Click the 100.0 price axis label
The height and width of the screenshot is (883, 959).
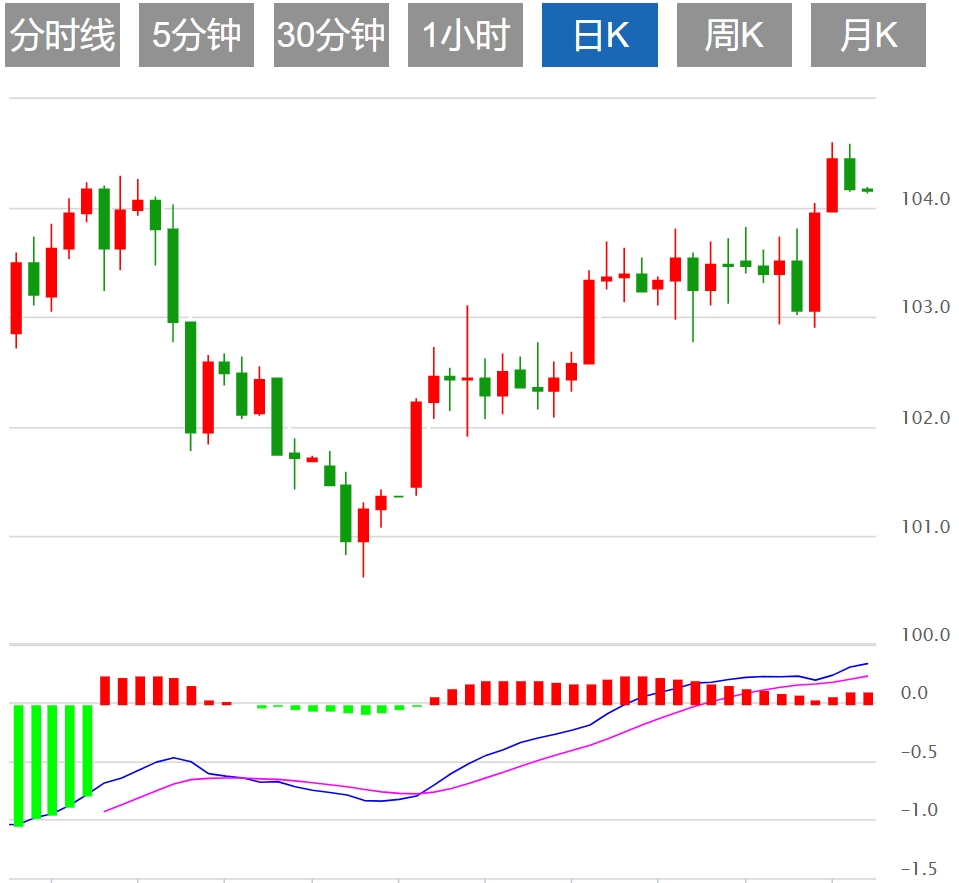(x=925, y=635)
